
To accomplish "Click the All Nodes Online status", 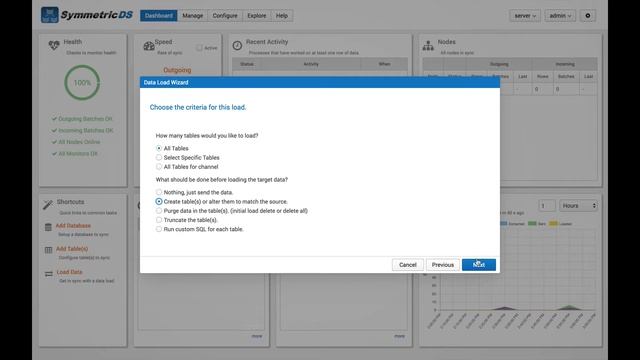I will (x=76, y=142).
